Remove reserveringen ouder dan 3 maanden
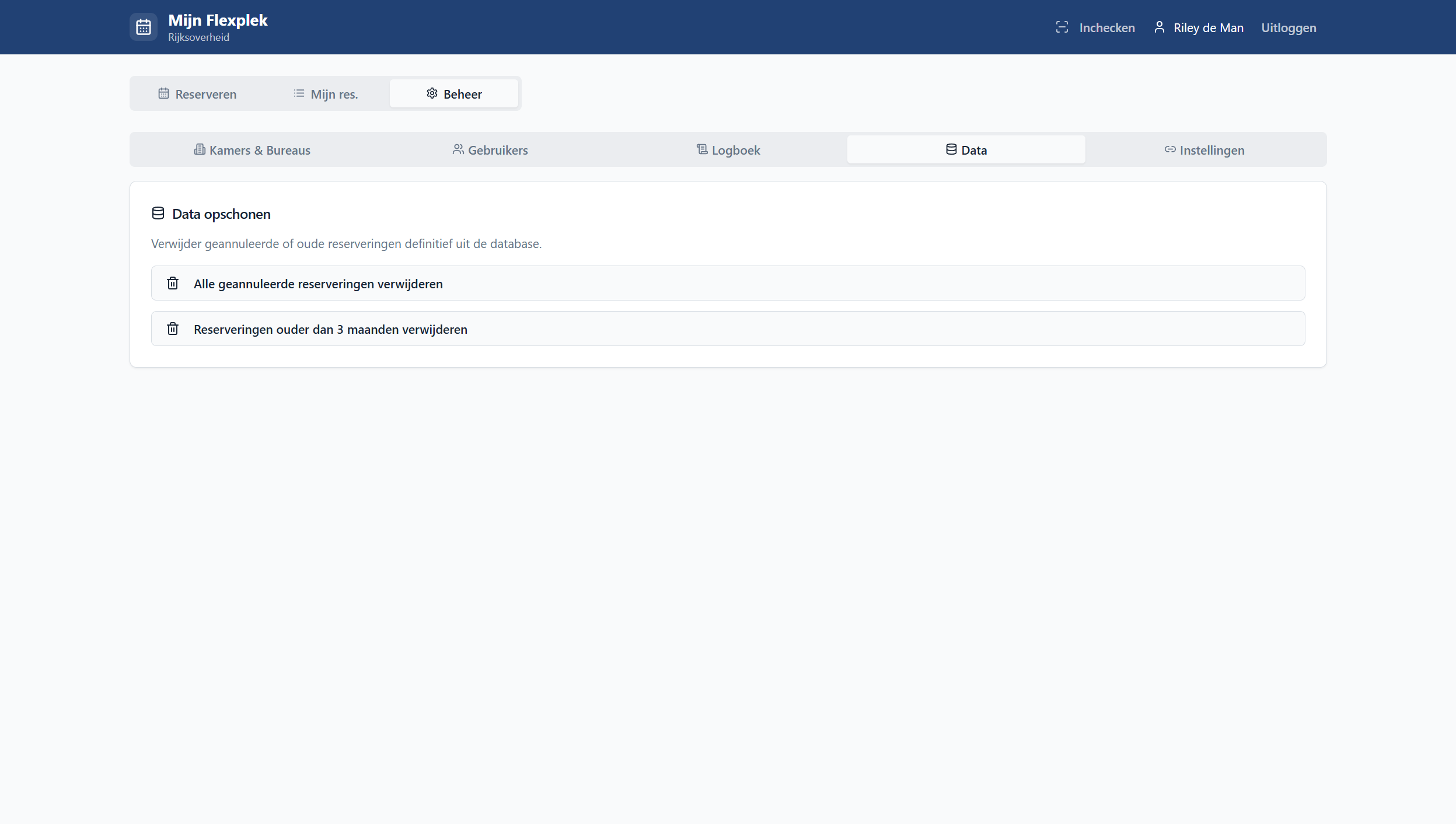1456x824 pixels. (330, 329)
